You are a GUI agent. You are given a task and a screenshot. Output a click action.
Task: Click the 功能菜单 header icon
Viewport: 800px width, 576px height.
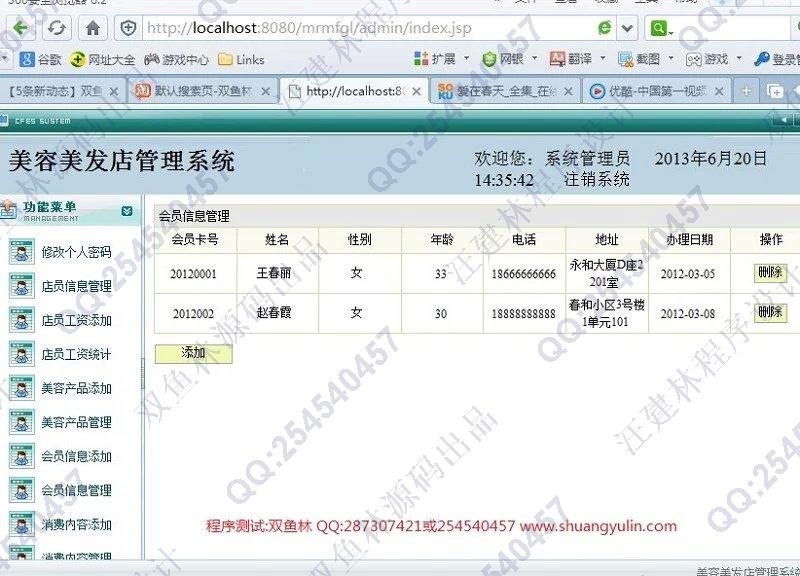(8, 210)
